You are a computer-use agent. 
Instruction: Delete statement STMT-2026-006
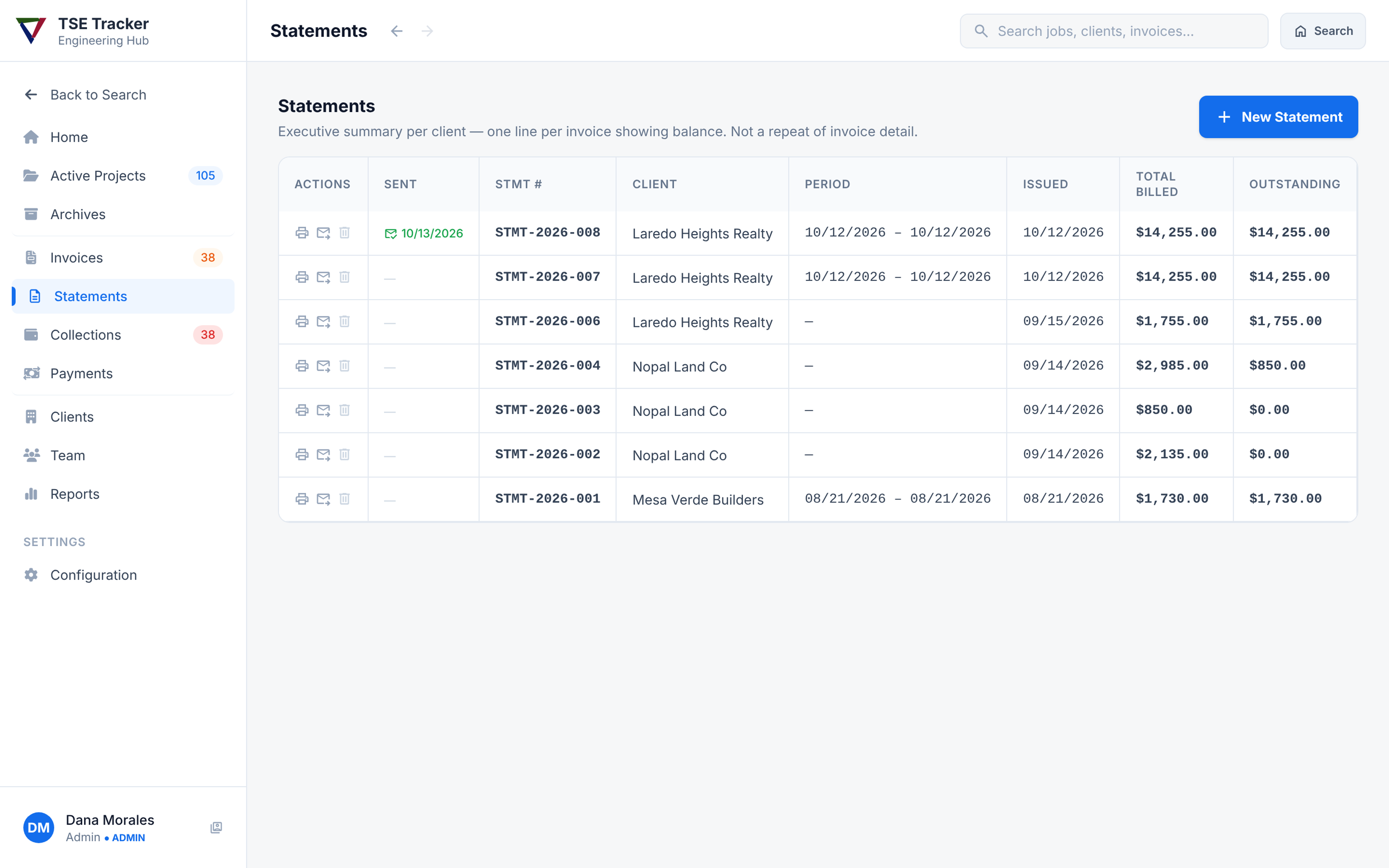pyautogui.click(x=344, y=322)
